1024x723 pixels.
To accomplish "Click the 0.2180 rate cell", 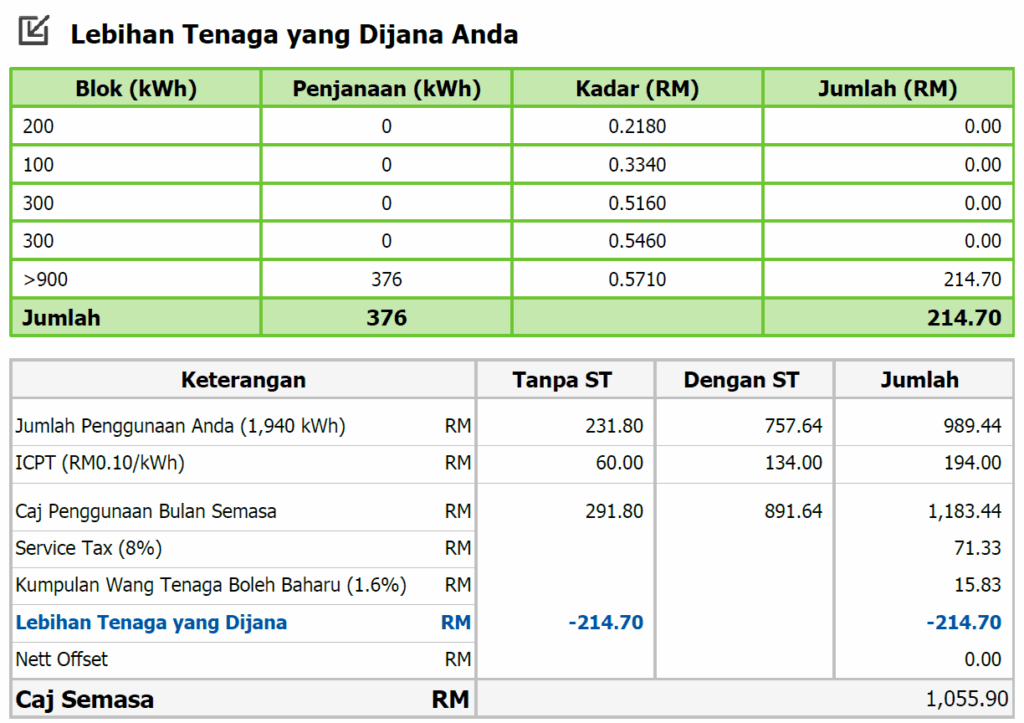I will tap(637, 126).
